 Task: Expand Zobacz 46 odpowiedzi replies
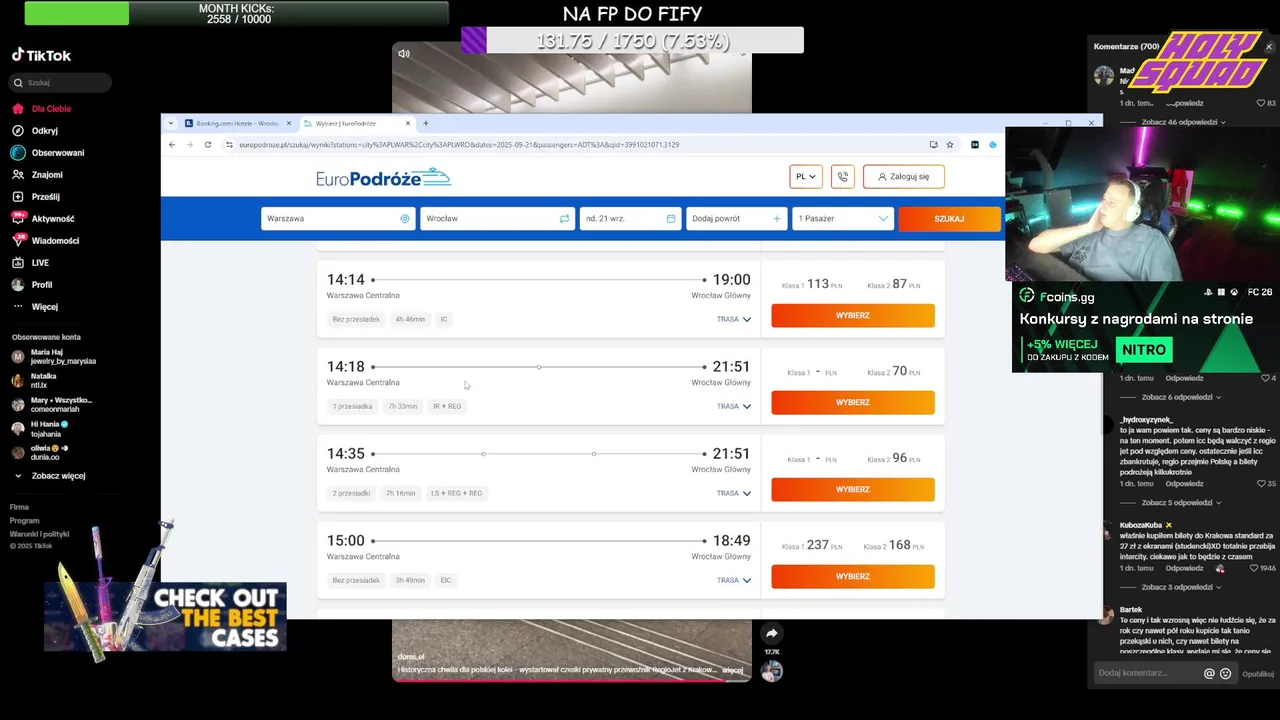(1184, 122)
